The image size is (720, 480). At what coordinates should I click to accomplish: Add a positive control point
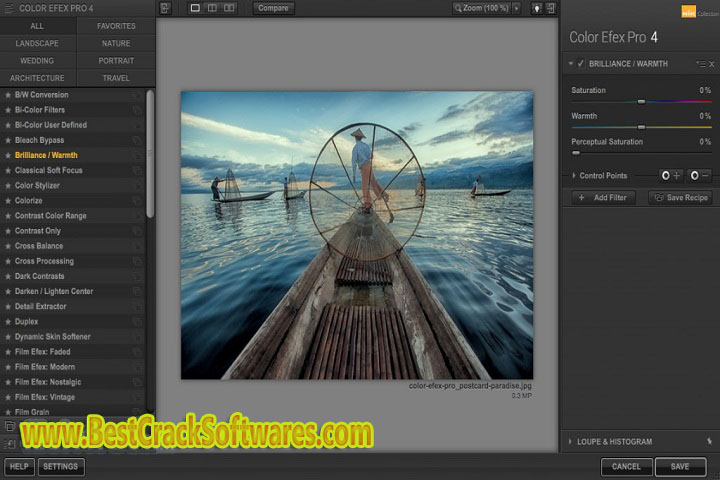[x=670, y=175]
